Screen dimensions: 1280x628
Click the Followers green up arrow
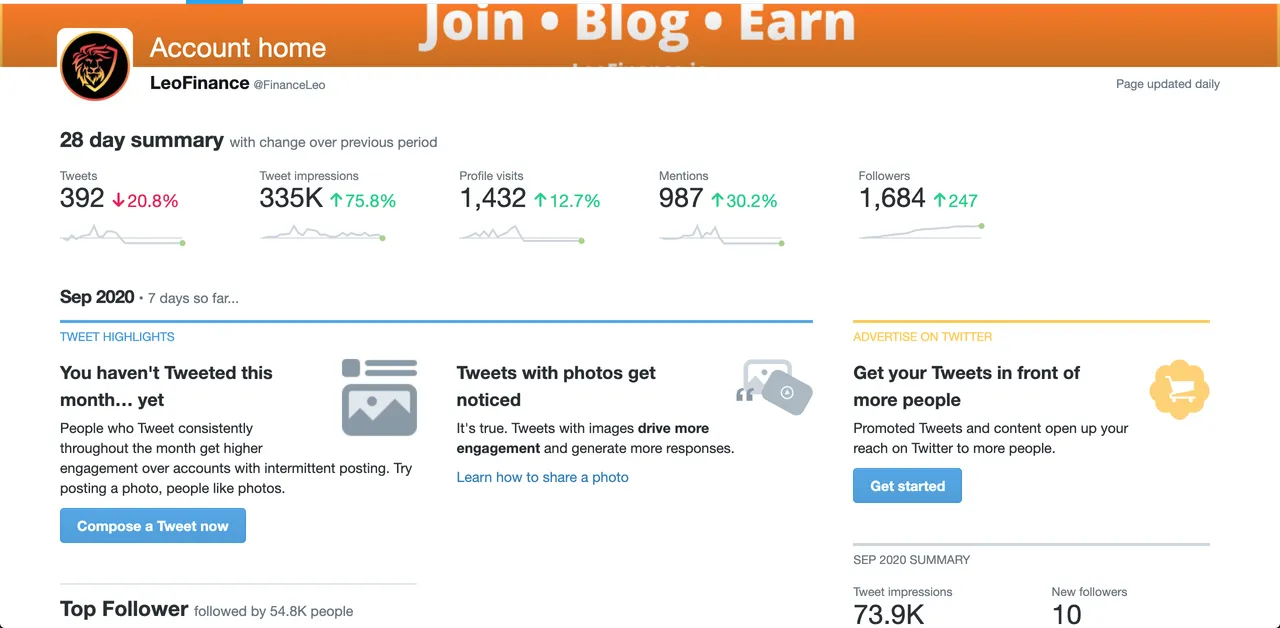coord(939,201)
